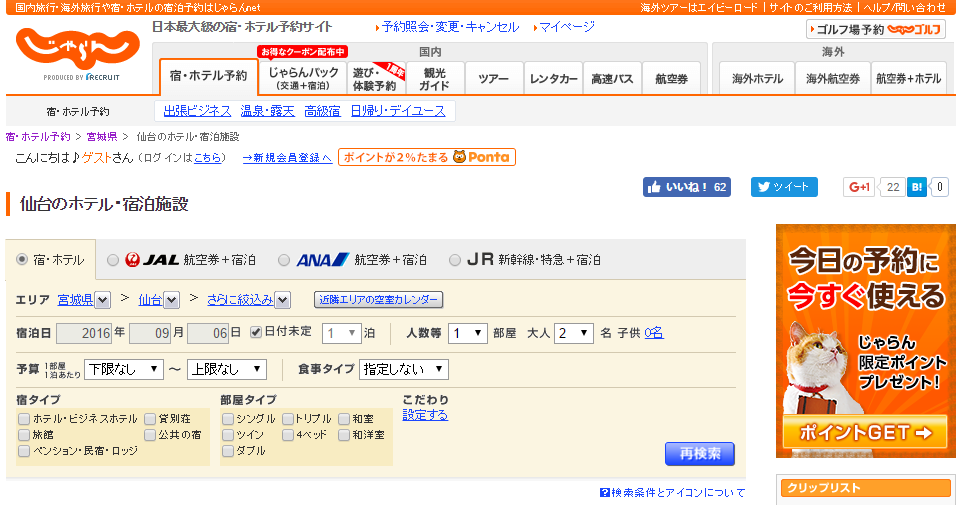Switch to the 海外ホテル tab
The height and width of the screenshot is (505, 973).
pyautogui.click(x=757, y=78)
